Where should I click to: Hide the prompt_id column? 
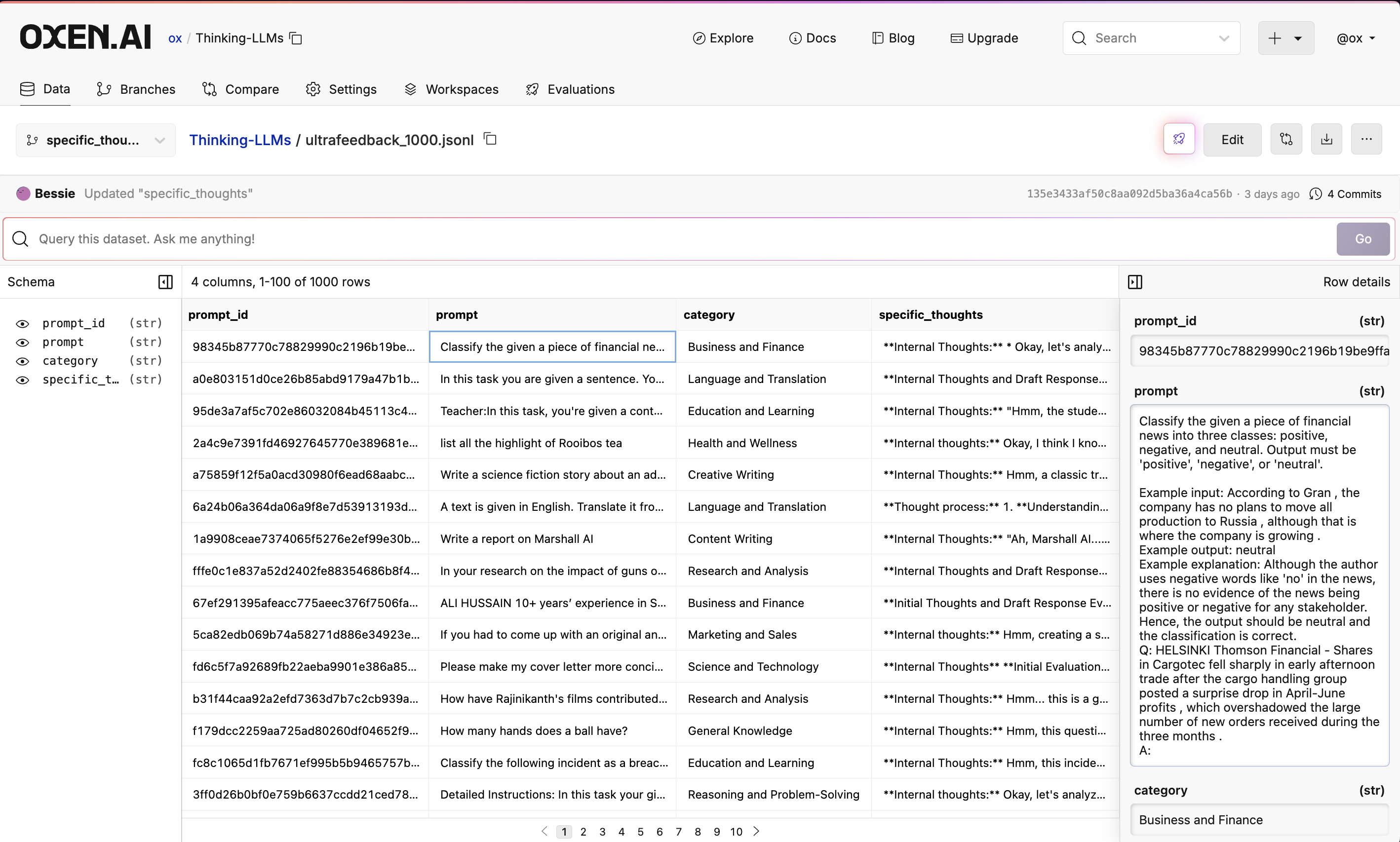22,323
